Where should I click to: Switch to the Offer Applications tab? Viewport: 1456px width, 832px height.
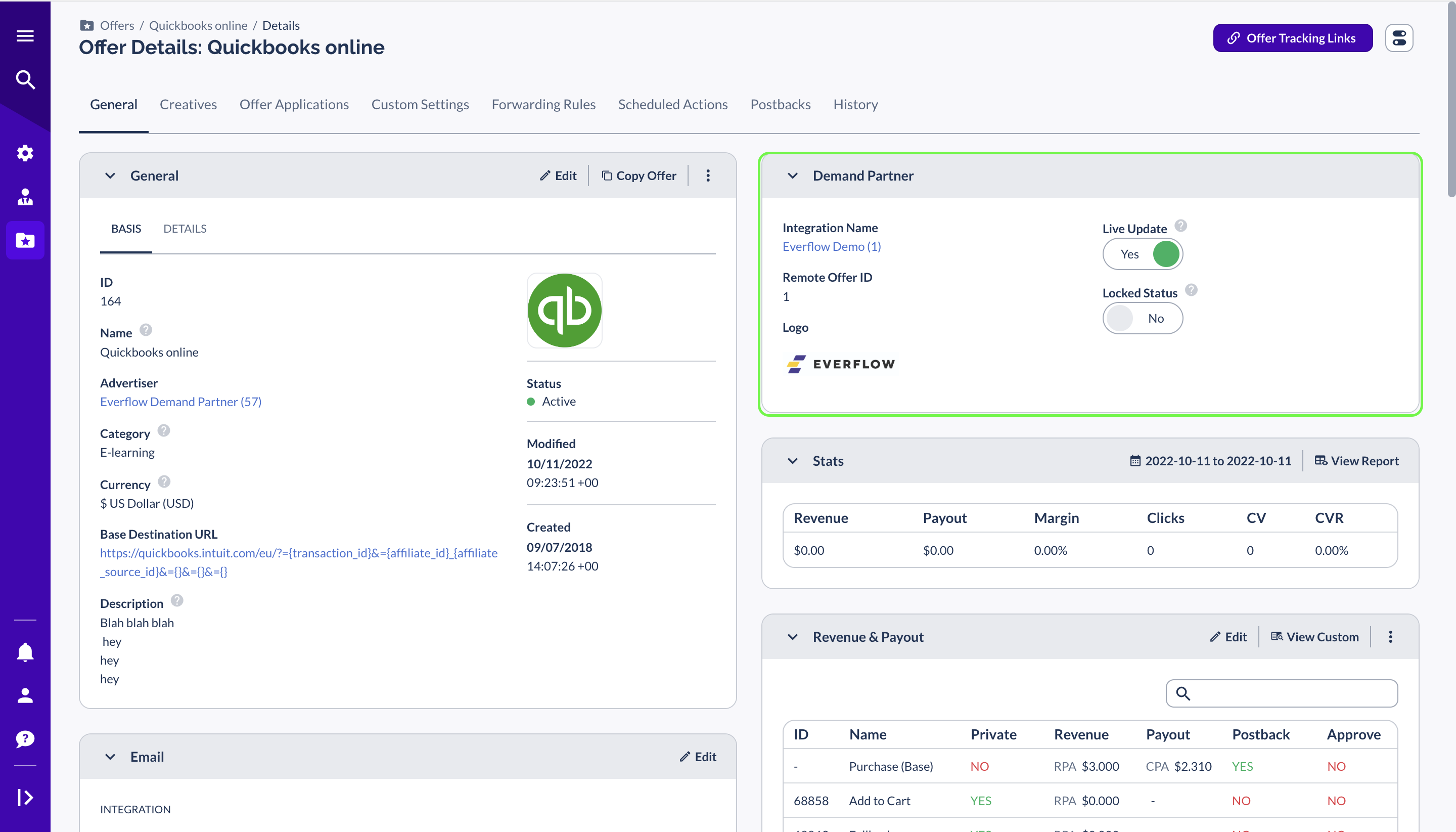(294, 105)
